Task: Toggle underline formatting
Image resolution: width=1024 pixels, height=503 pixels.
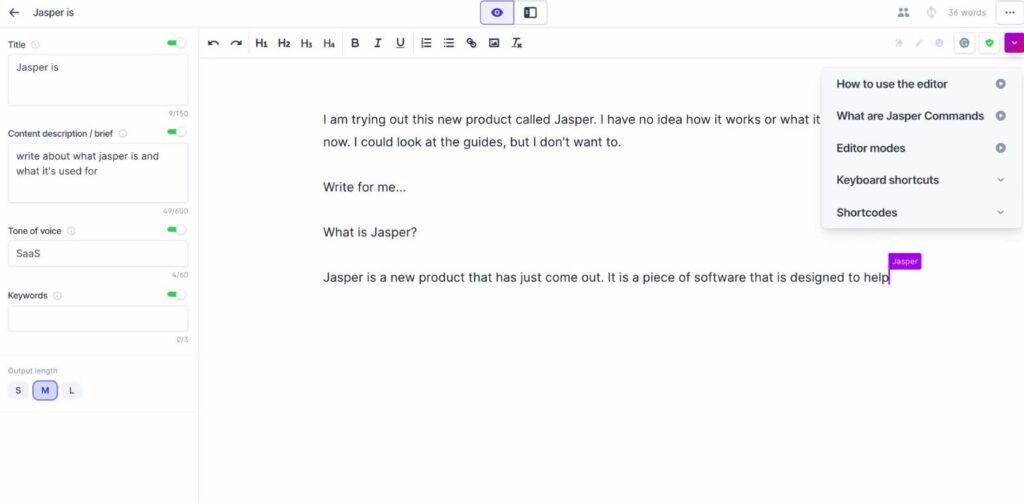Action: pos(400,43)
